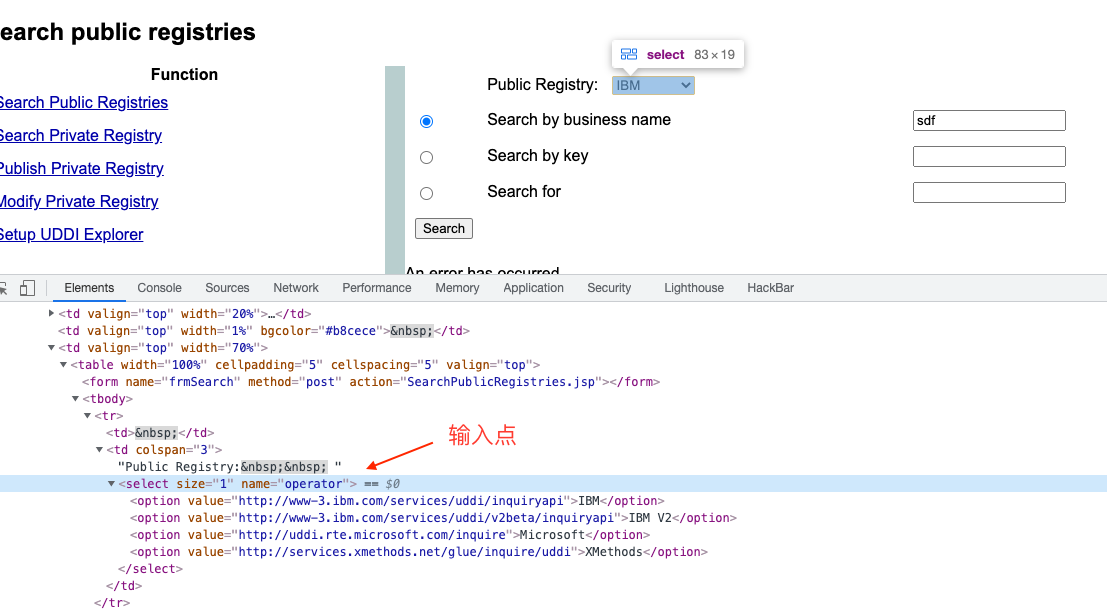Select the XMethods option line in the DOM

(420, 552)
